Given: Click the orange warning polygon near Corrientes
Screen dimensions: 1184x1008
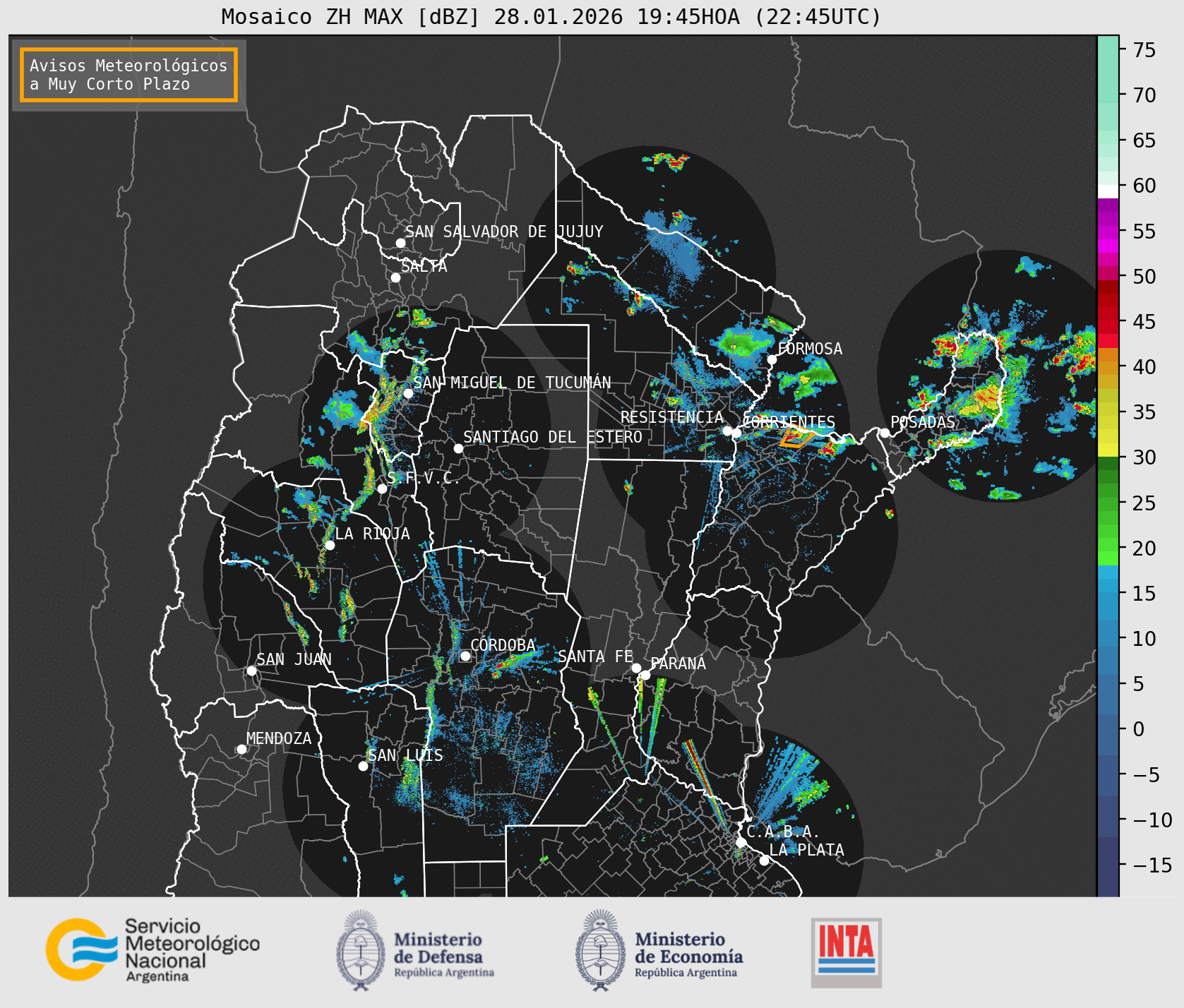Looking at the screenshot, I should click(x=797, y=436).
